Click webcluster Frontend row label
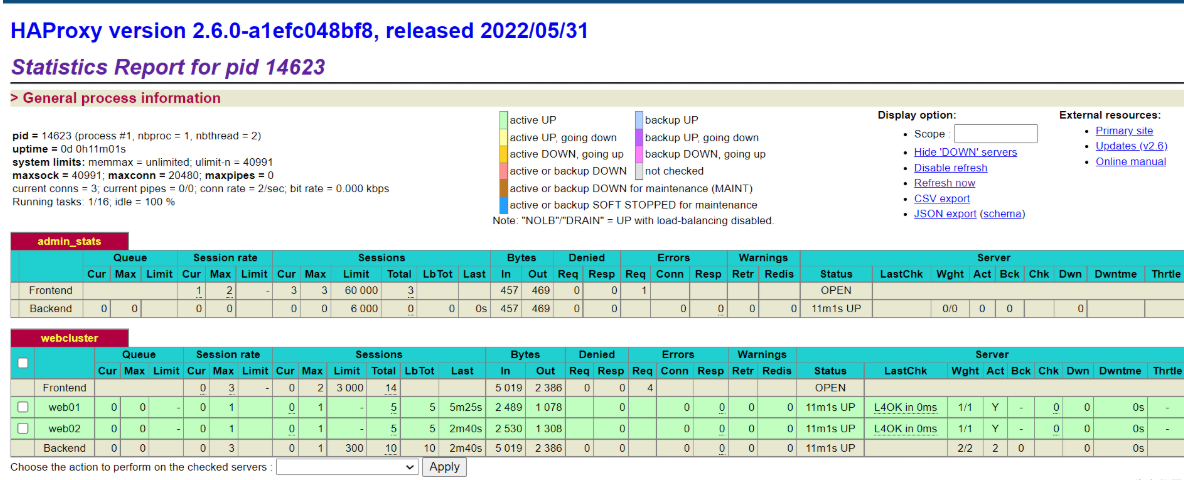Screen dimensions: 1184x480 point(64,388)
